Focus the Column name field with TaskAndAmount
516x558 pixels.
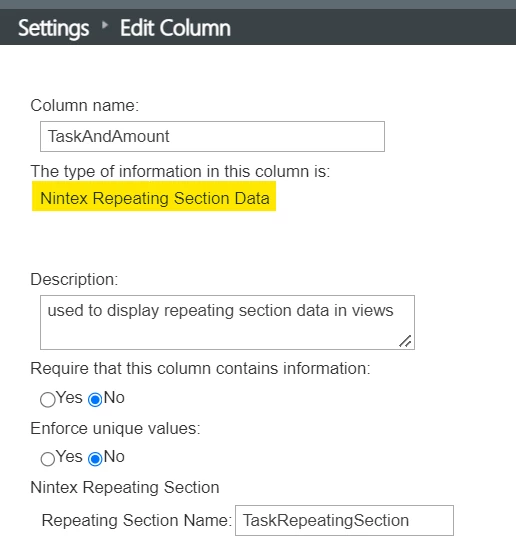click(212, 136)
